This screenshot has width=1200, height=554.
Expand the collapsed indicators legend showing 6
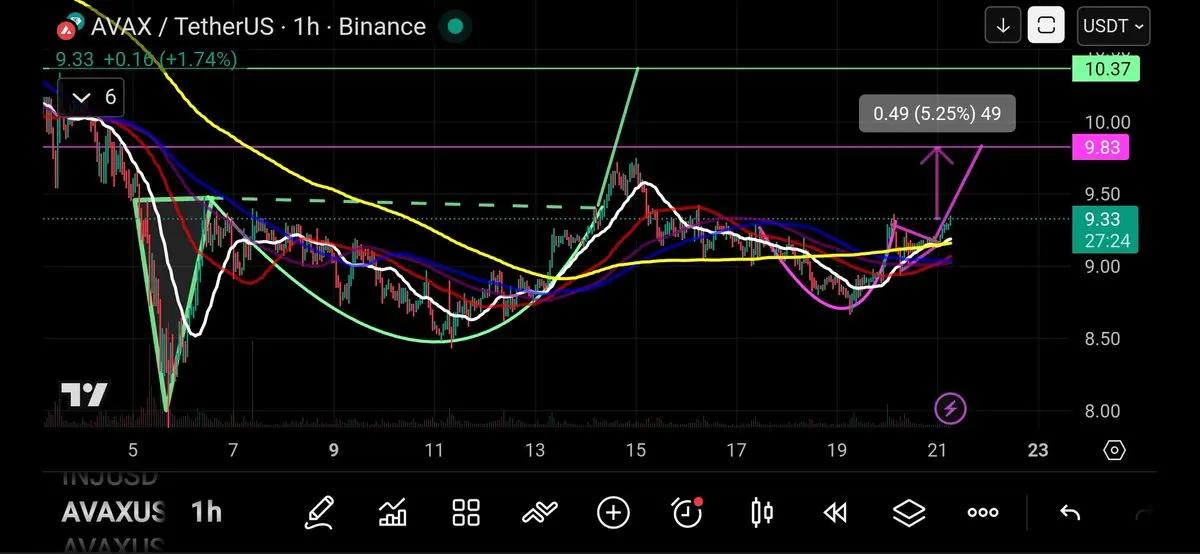click(x=91, y=98)
